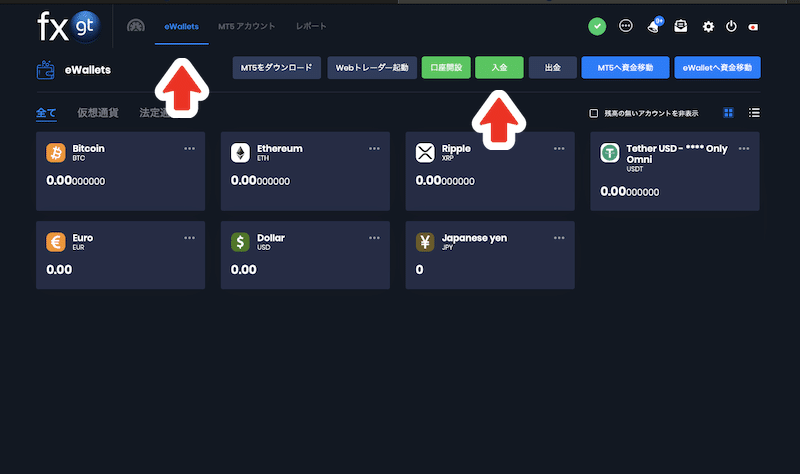800x474 pixels.
Task: Open Japanese yen card options menu
Action: point(559,238)
